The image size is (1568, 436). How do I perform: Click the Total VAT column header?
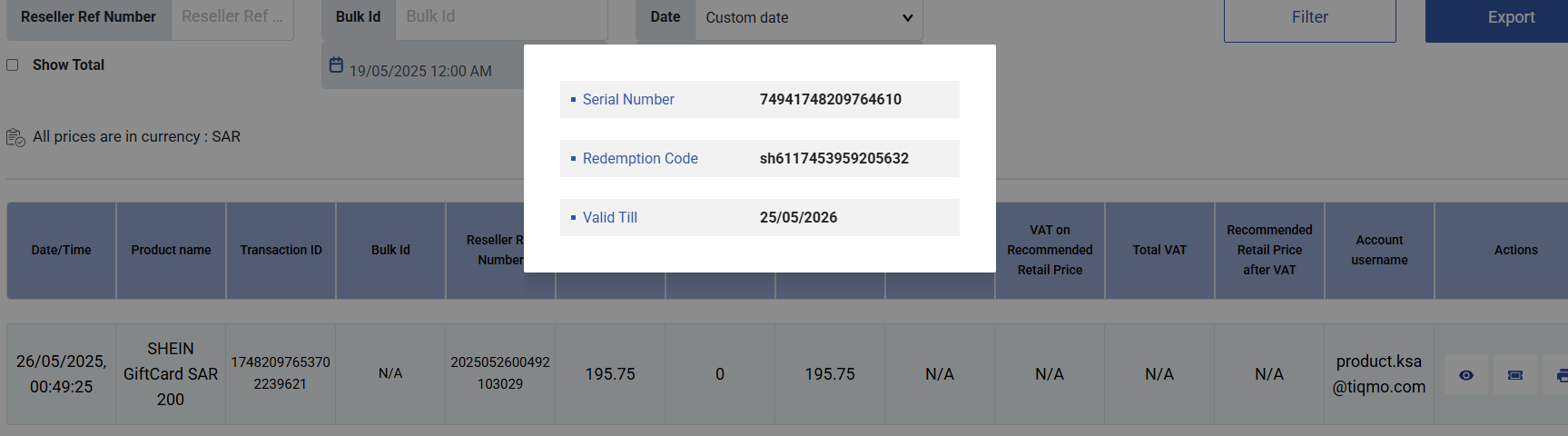(1159, 250)
